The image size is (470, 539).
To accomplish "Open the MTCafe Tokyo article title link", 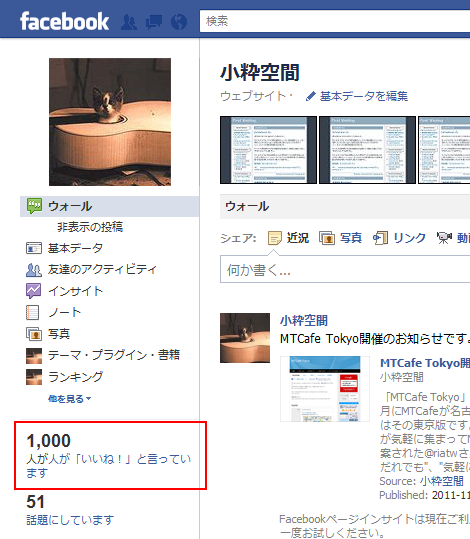I will pos(425,363).
